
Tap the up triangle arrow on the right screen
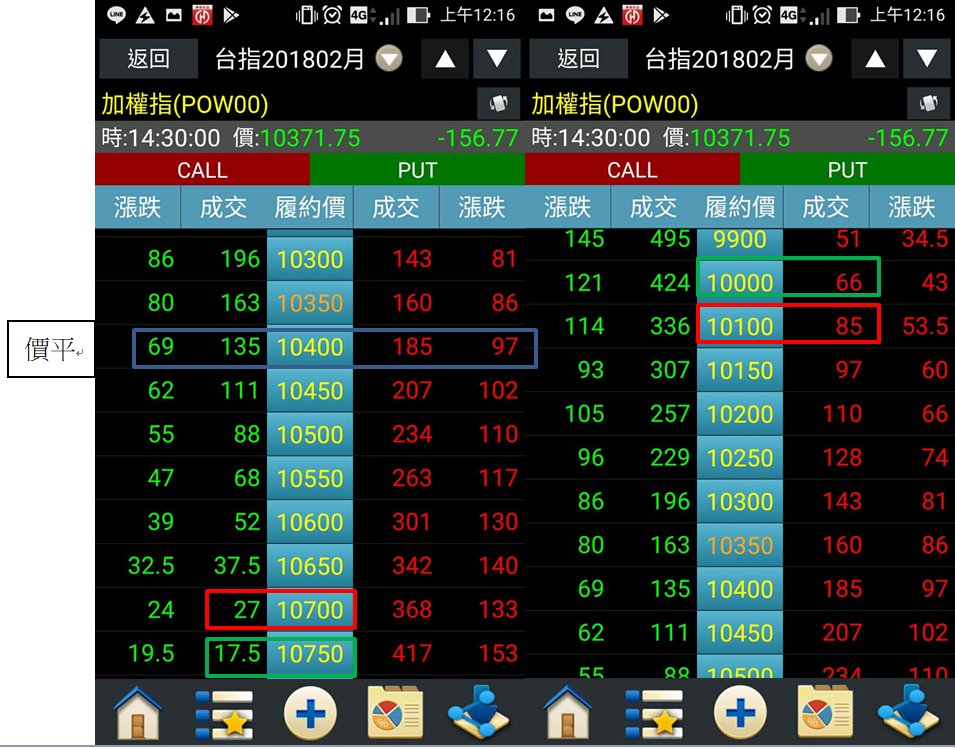[875, 58]
